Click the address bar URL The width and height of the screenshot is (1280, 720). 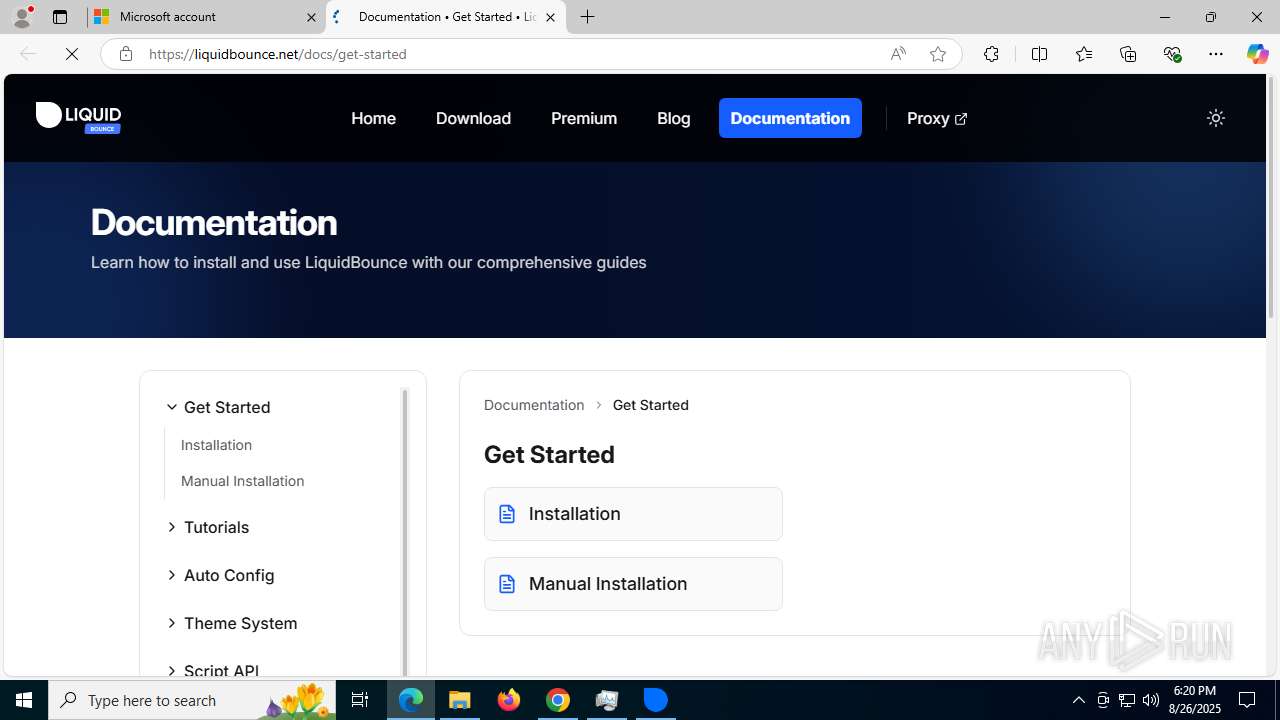[277, 54]
